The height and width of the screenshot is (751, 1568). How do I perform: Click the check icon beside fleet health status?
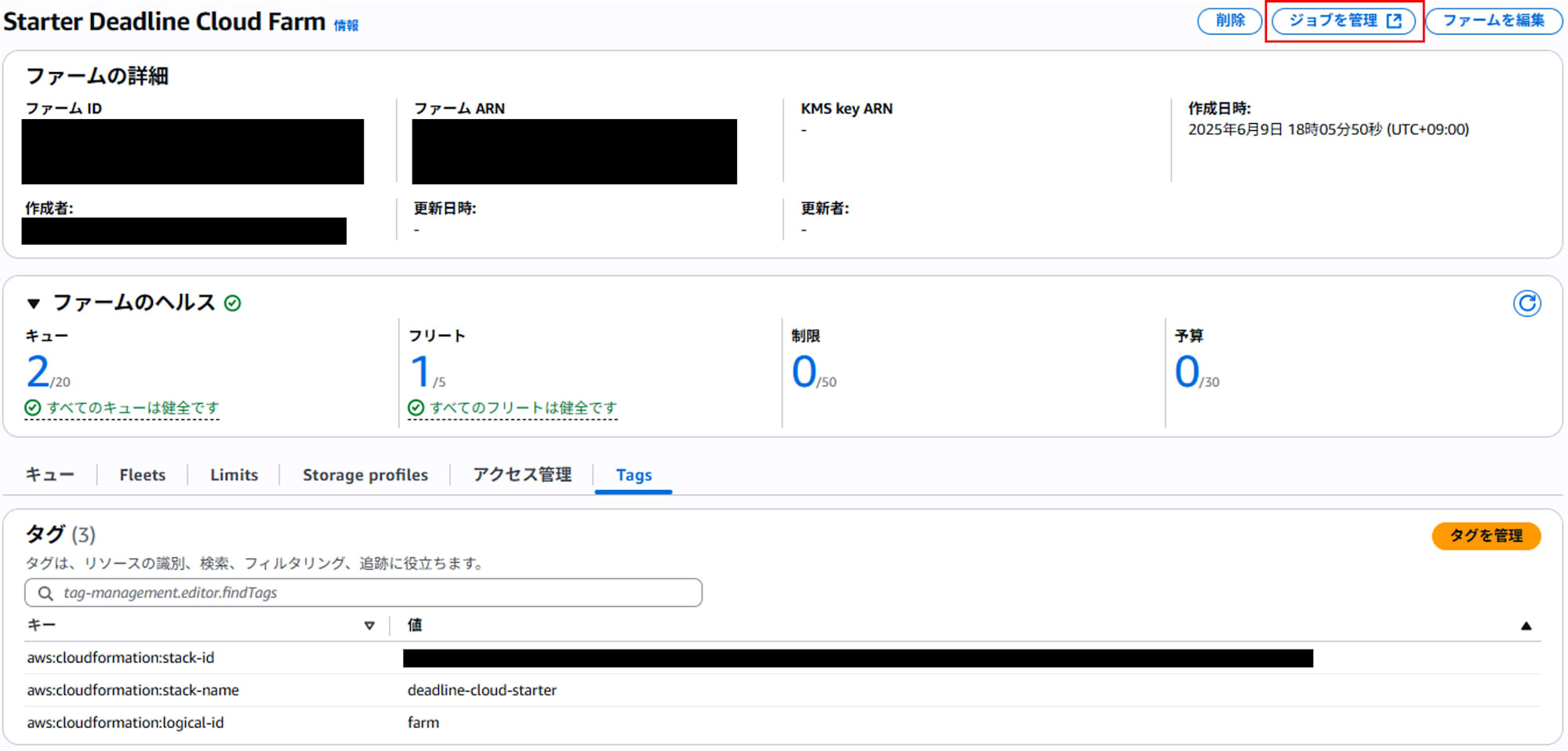pyautogui.click(x=416, y=408)
